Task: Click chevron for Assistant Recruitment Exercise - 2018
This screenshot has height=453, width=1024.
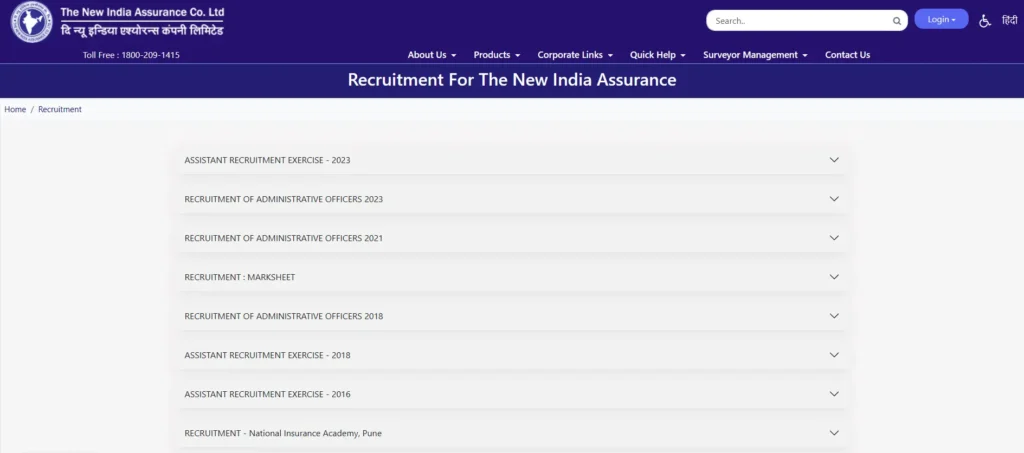Action: (834, 355)
